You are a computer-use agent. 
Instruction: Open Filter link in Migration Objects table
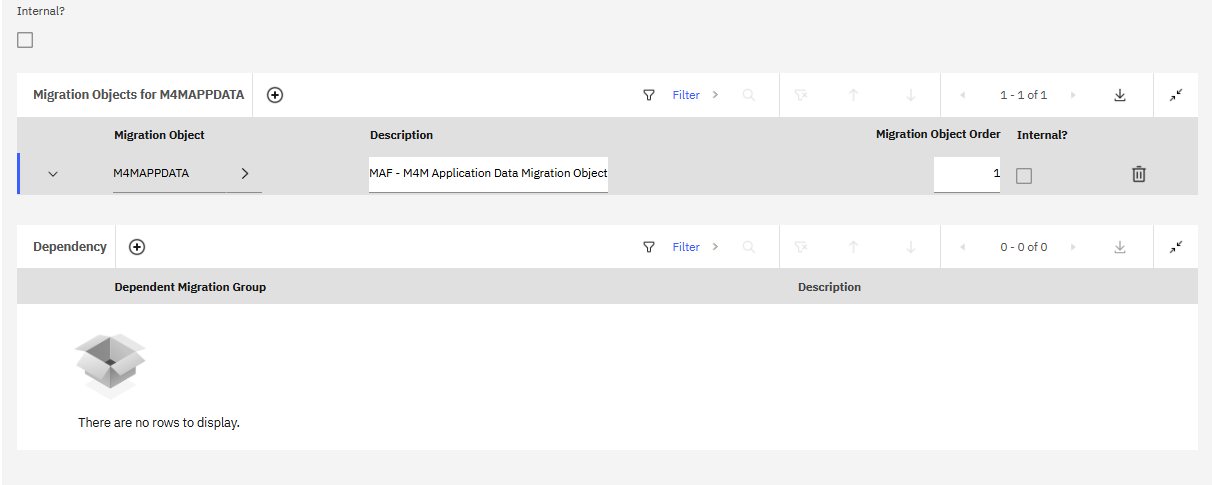coord(686,95)
